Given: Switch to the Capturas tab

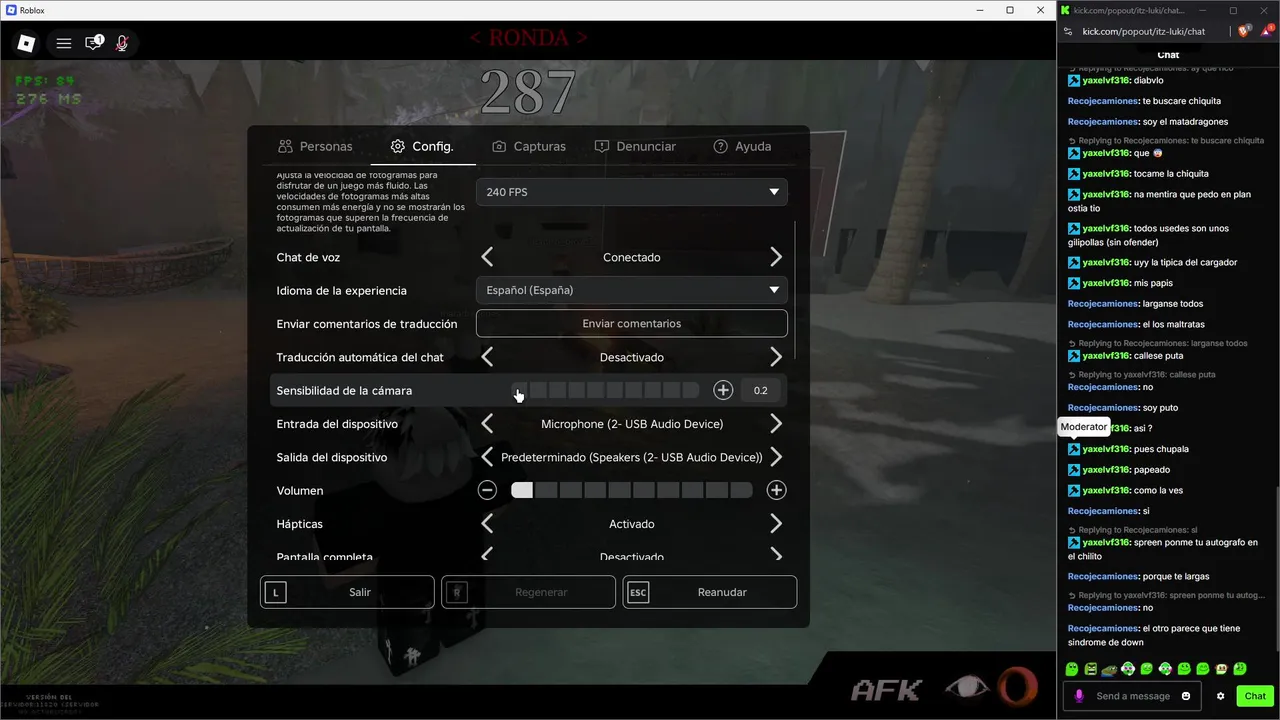Looking at the screenshot, I should [529, 146].
